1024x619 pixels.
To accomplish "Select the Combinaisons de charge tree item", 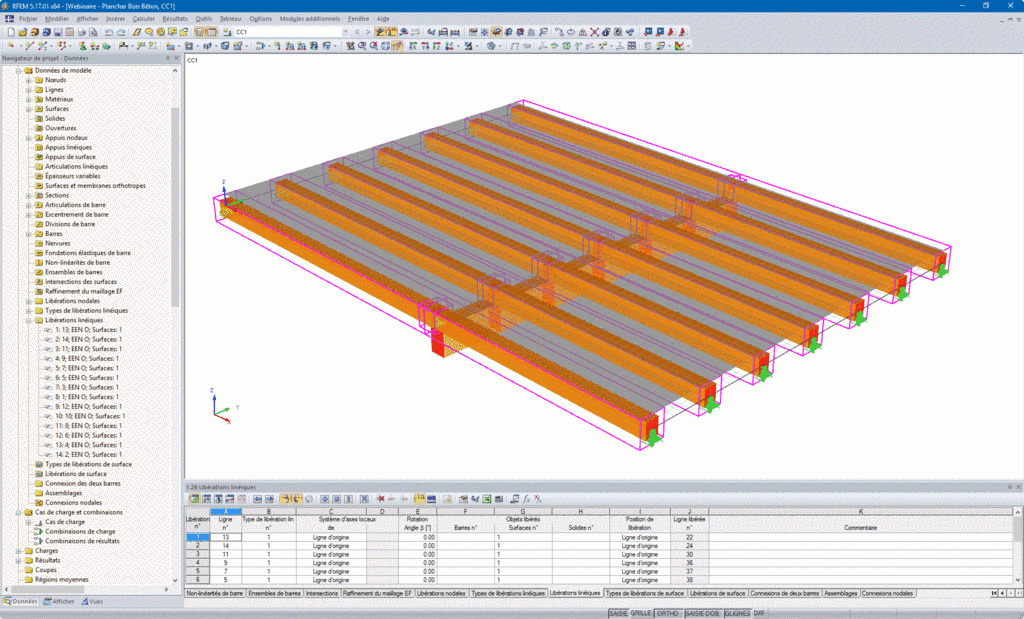I will [80, 532].
